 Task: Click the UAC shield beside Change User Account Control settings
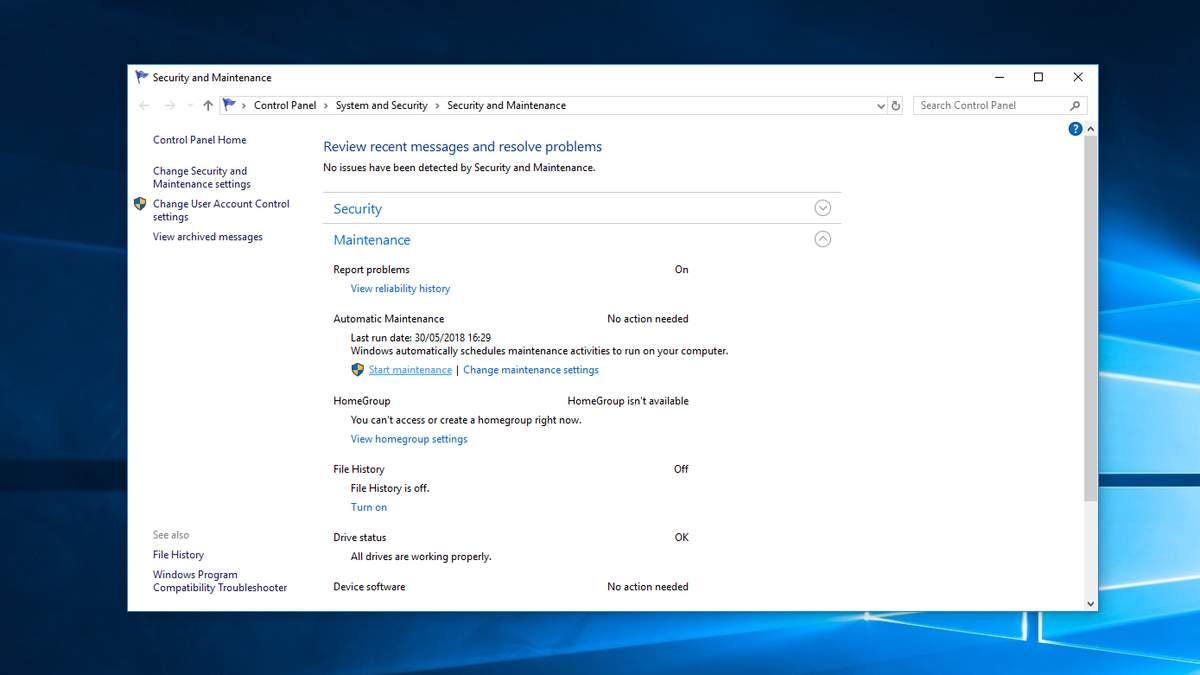pos(140,203)
